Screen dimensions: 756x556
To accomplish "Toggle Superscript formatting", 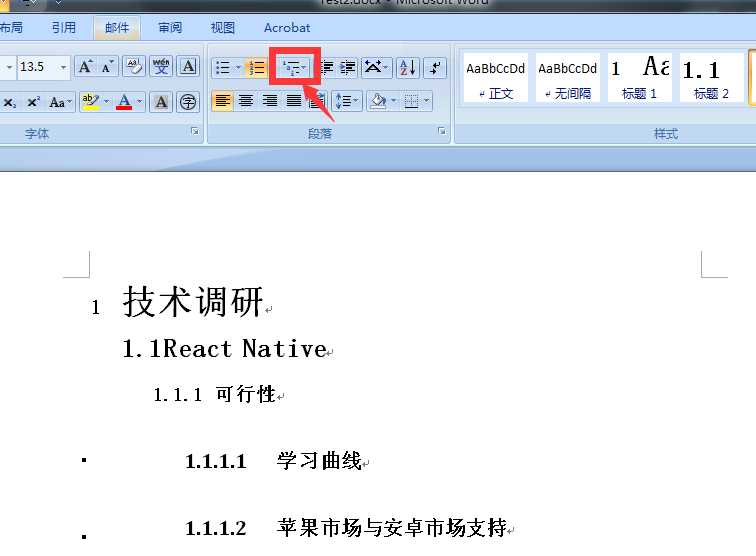I will click(33, 103).
